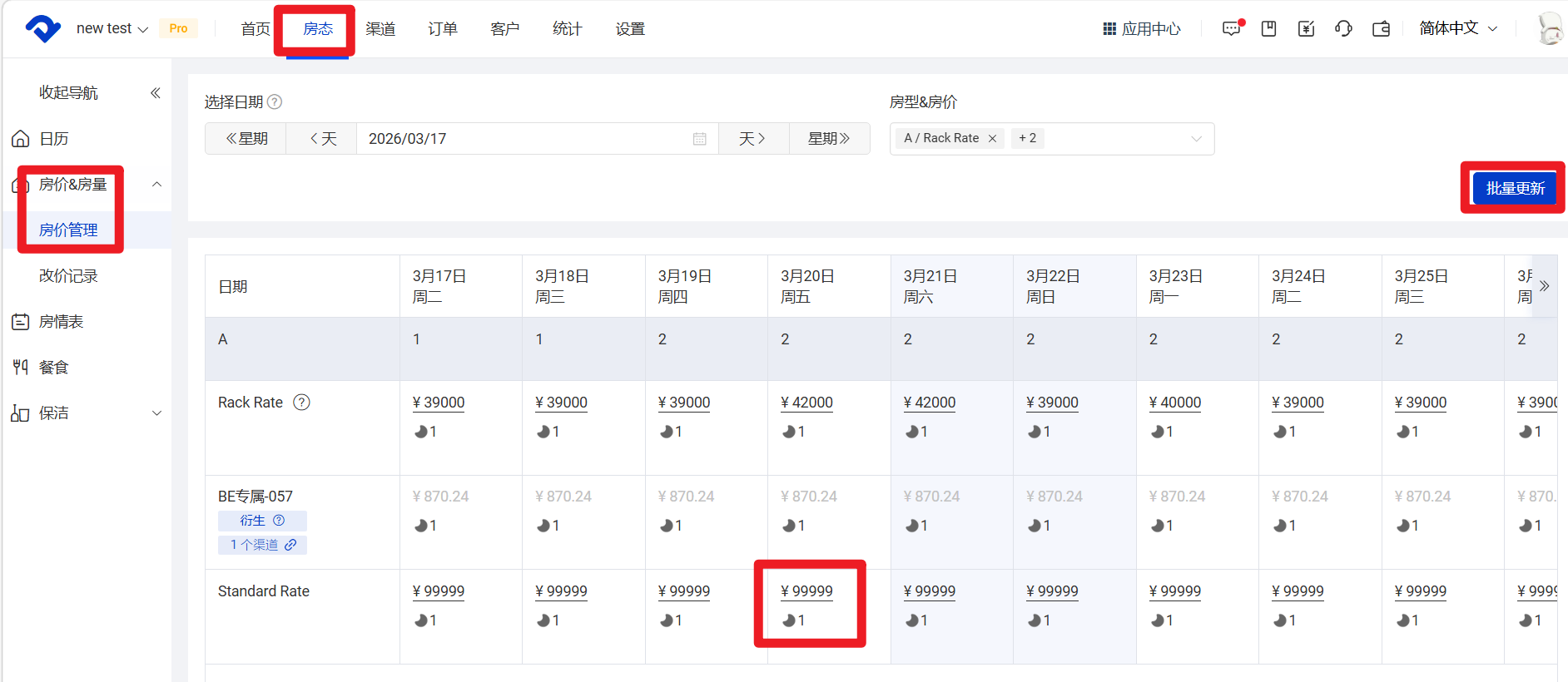This screenshot has width=1568, height=682.
Task: Click the bookmark icon in top bar
Action: coord(1268,29)
